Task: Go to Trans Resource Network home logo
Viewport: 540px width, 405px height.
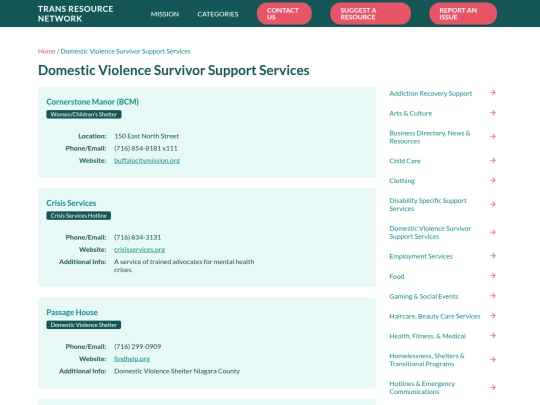Action: point(75,14)
